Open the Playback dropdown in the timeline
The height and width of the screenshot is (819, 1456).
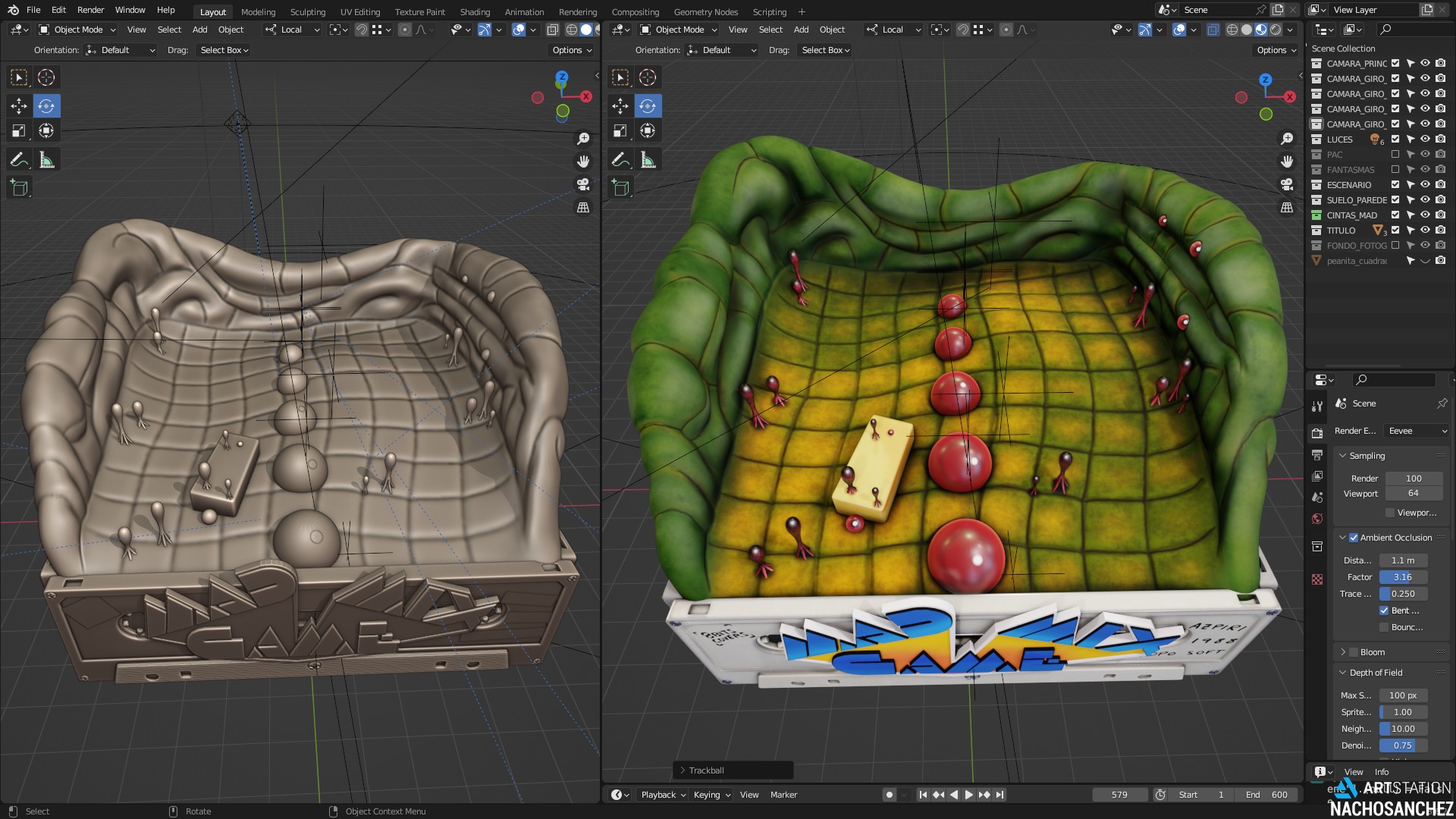[x=662, y=795]
